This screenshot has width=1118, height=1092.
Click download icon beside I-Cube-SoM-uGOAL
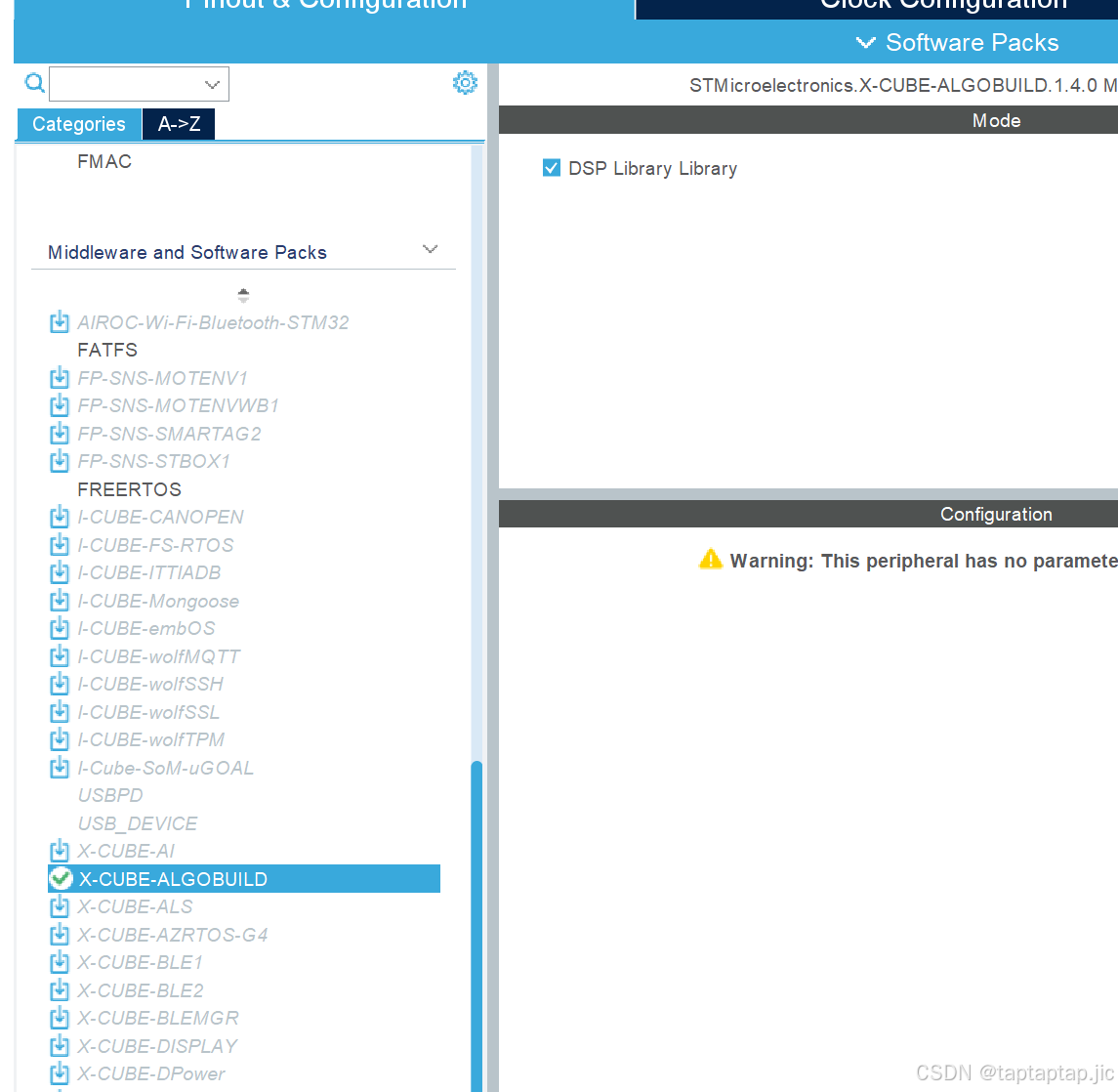point(60,768)
